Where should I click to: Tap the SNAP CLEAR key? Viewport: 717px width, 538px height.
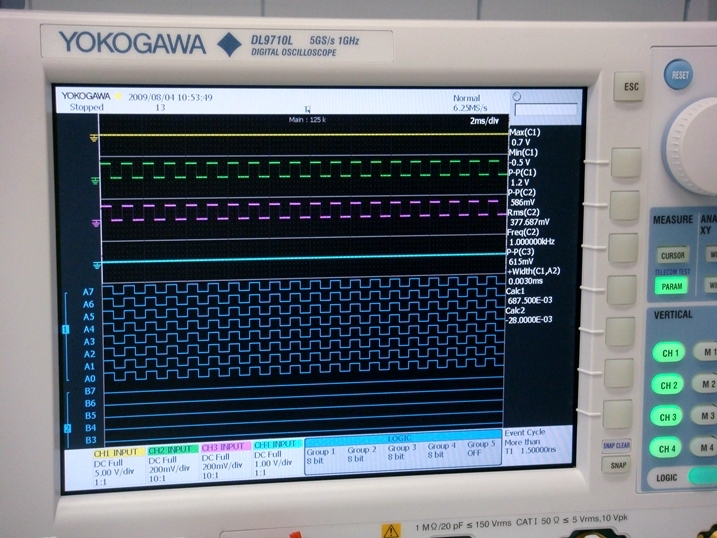(x=616, y=445)
